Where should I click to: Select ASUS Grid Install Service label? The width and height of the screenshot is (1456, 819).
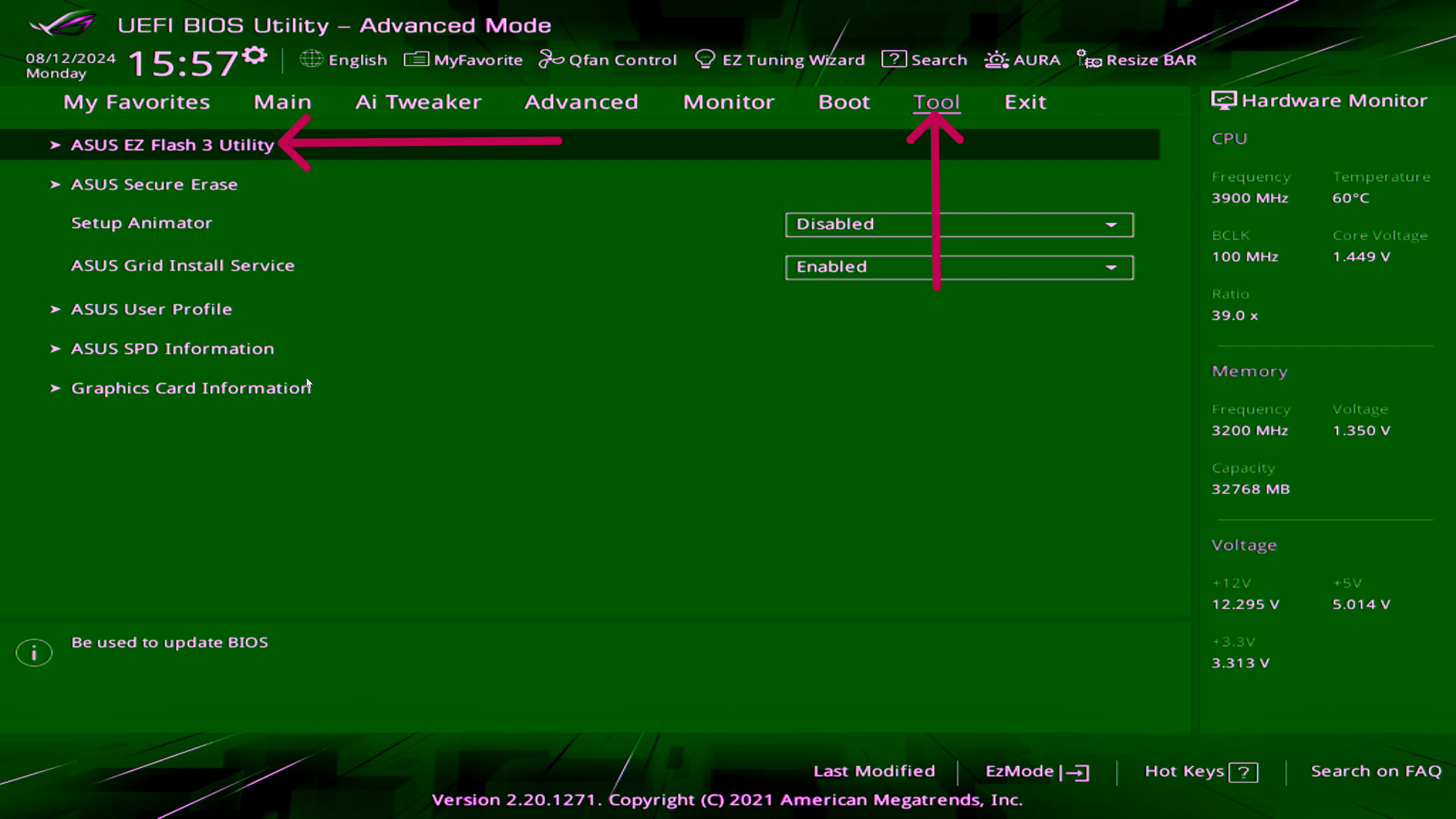[x=182, y=266]
